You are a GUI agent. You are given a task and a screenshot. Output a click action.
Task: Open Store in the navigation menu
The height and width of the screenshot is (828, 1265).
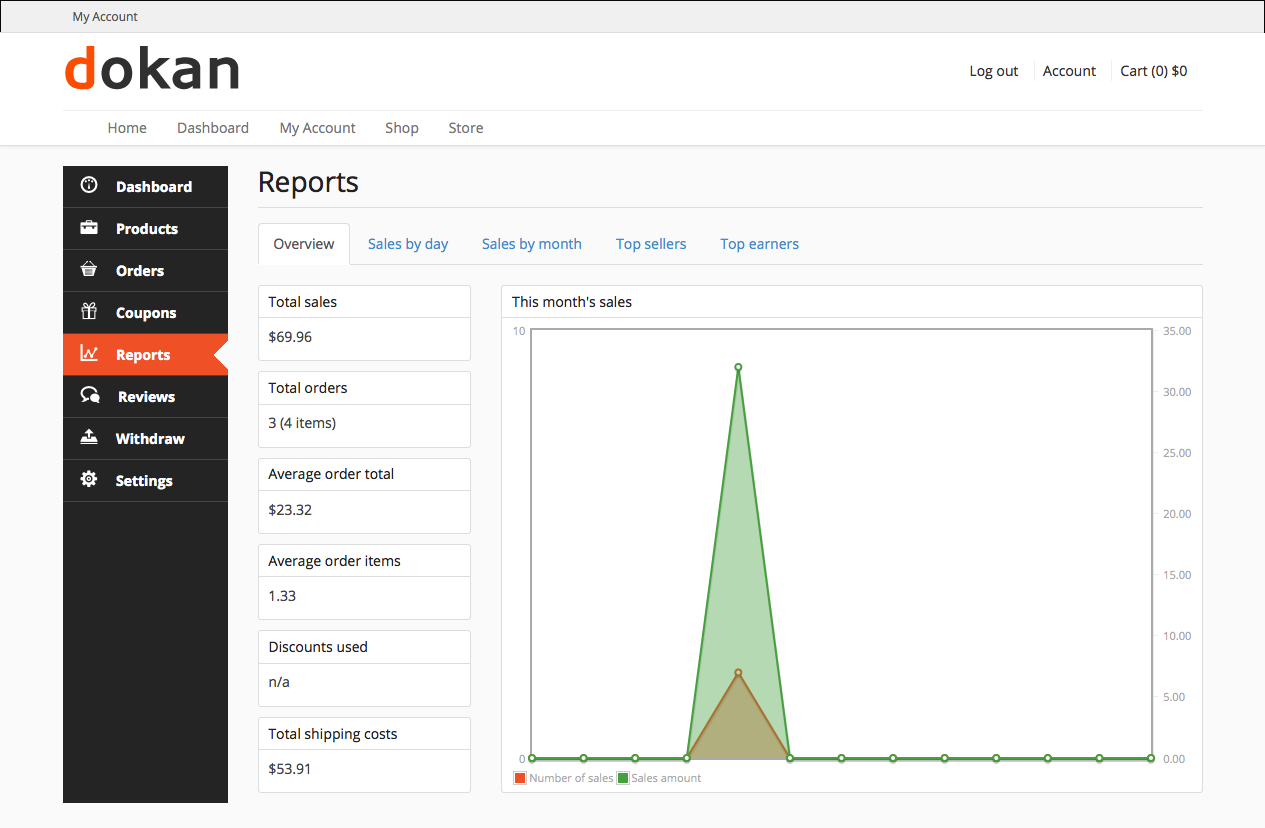pyautogui.click(x=466, y=128)
